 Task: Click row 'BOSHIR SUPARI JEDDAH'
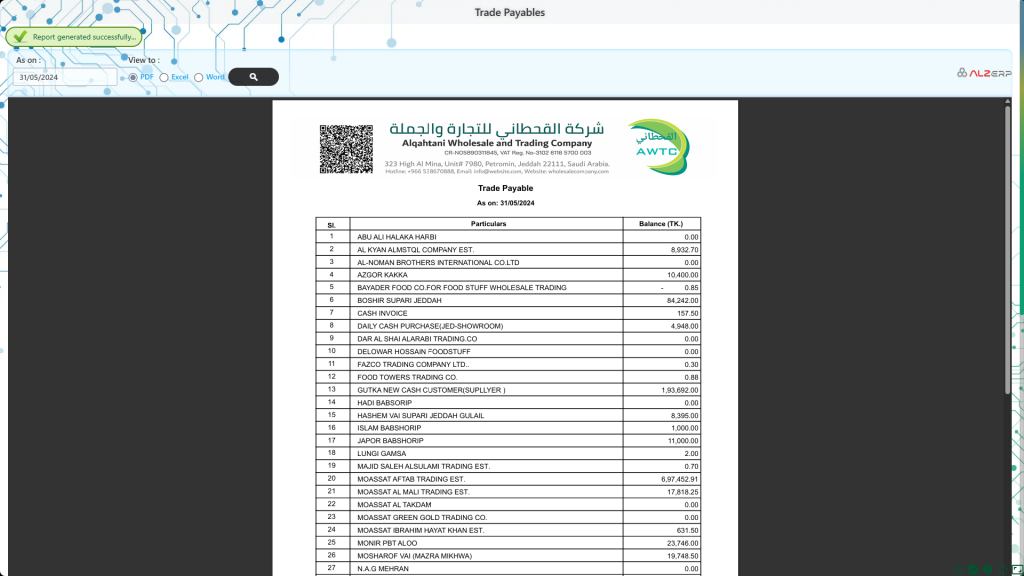508,300
